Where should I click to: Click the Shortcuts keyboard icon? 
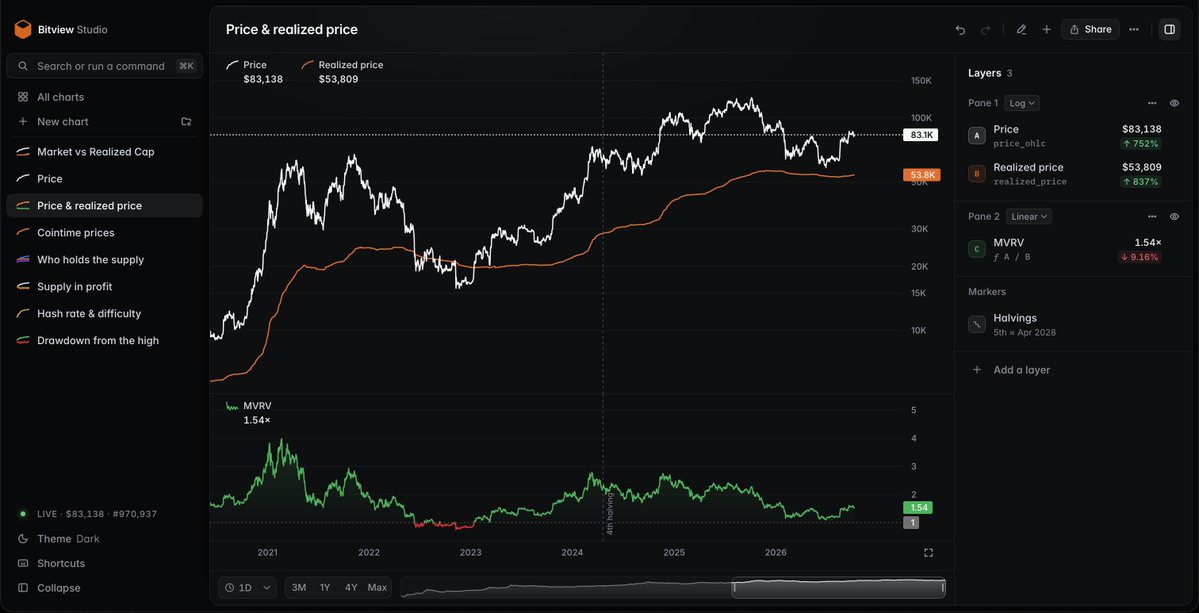[23, 563]
